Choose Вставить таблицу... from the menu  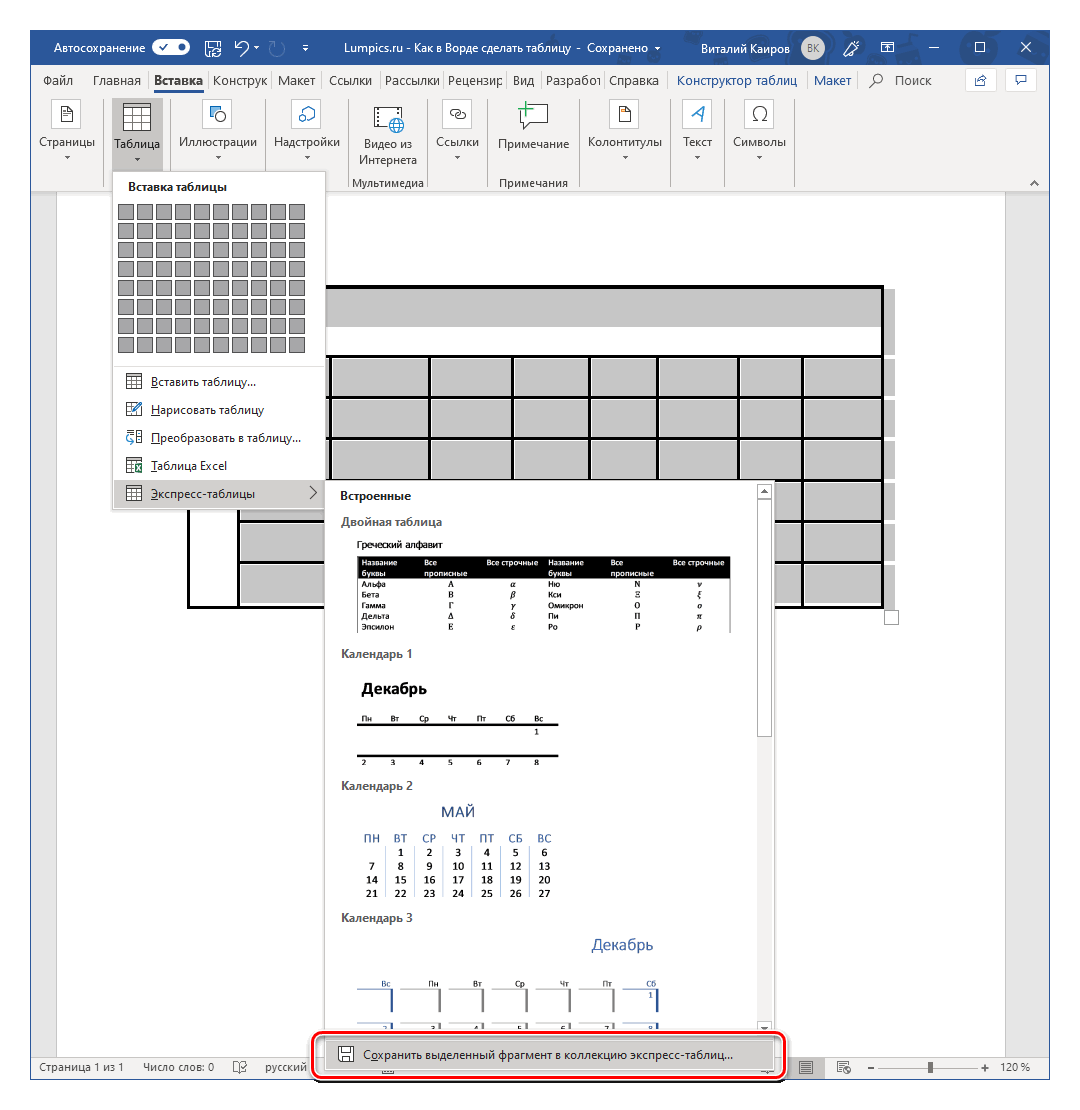coord(203,381)
